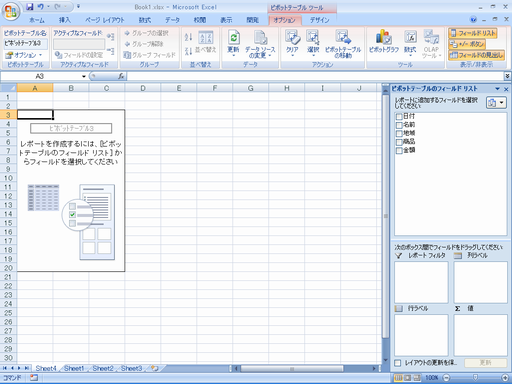Click ピボットテーブルの移動 move icon

click(343, 44)
